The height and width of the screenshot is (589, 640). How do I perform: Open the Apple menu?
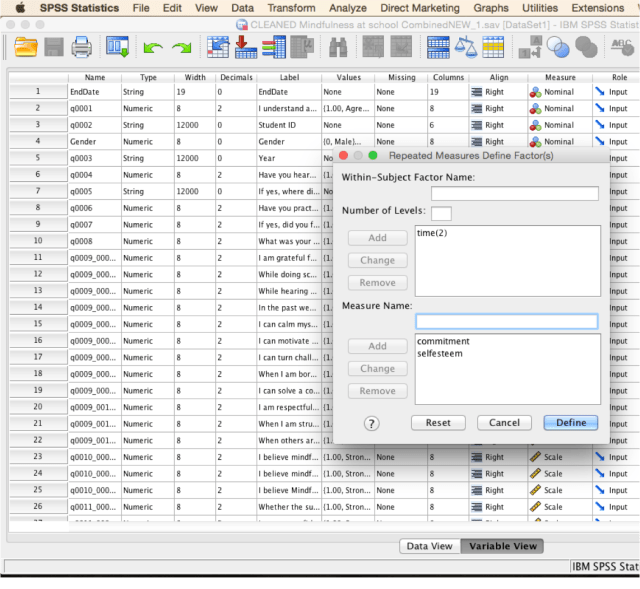[20, 8]
